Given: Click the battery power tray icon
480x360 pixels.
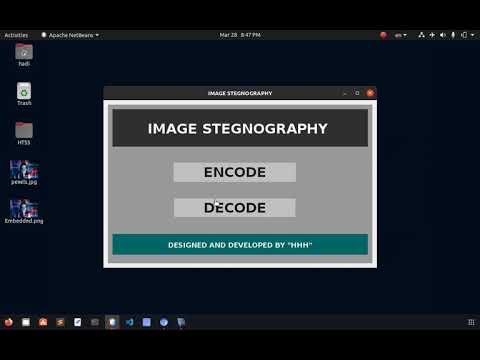Looking at the screenshot, I should [464, 35].
